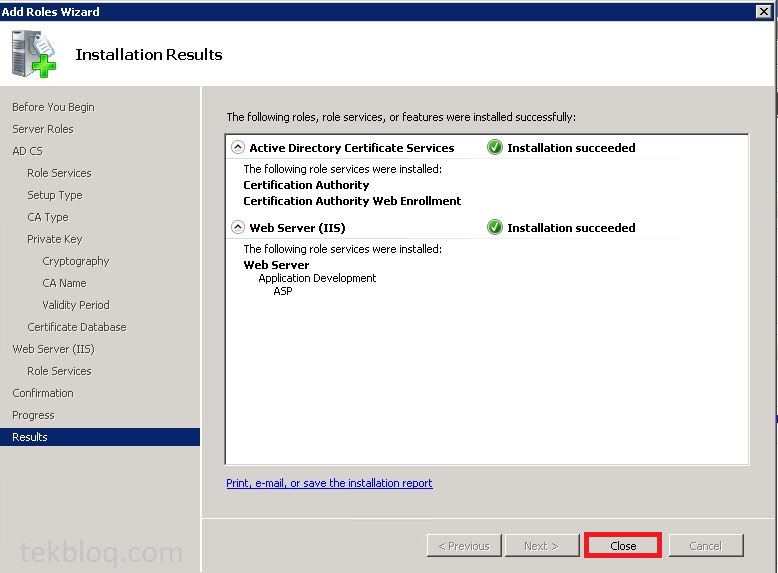Select Web Server (IIS) step in sidebar
Image resolution: width=778 pixels, height=573 pixels.
coord(53,349)
